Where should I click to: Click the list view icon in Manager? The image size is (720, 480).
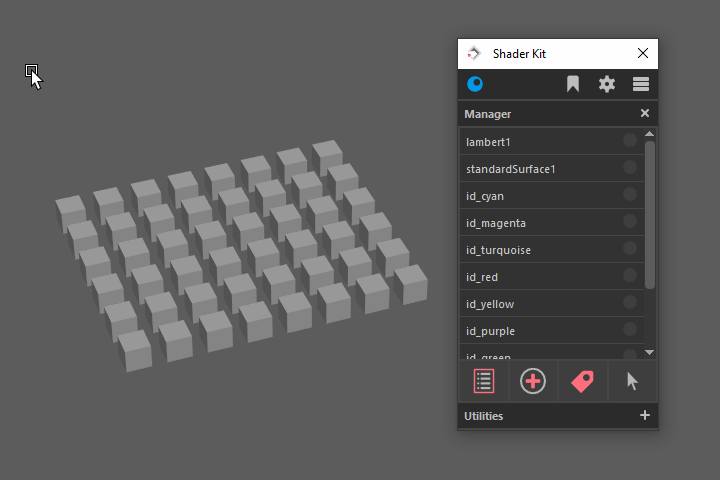click(484, 381)
